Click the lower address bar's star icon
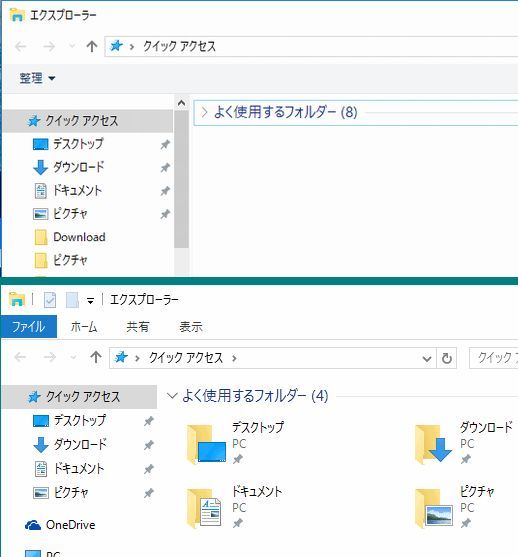518x557 pixels. click(x=121, y=357)
